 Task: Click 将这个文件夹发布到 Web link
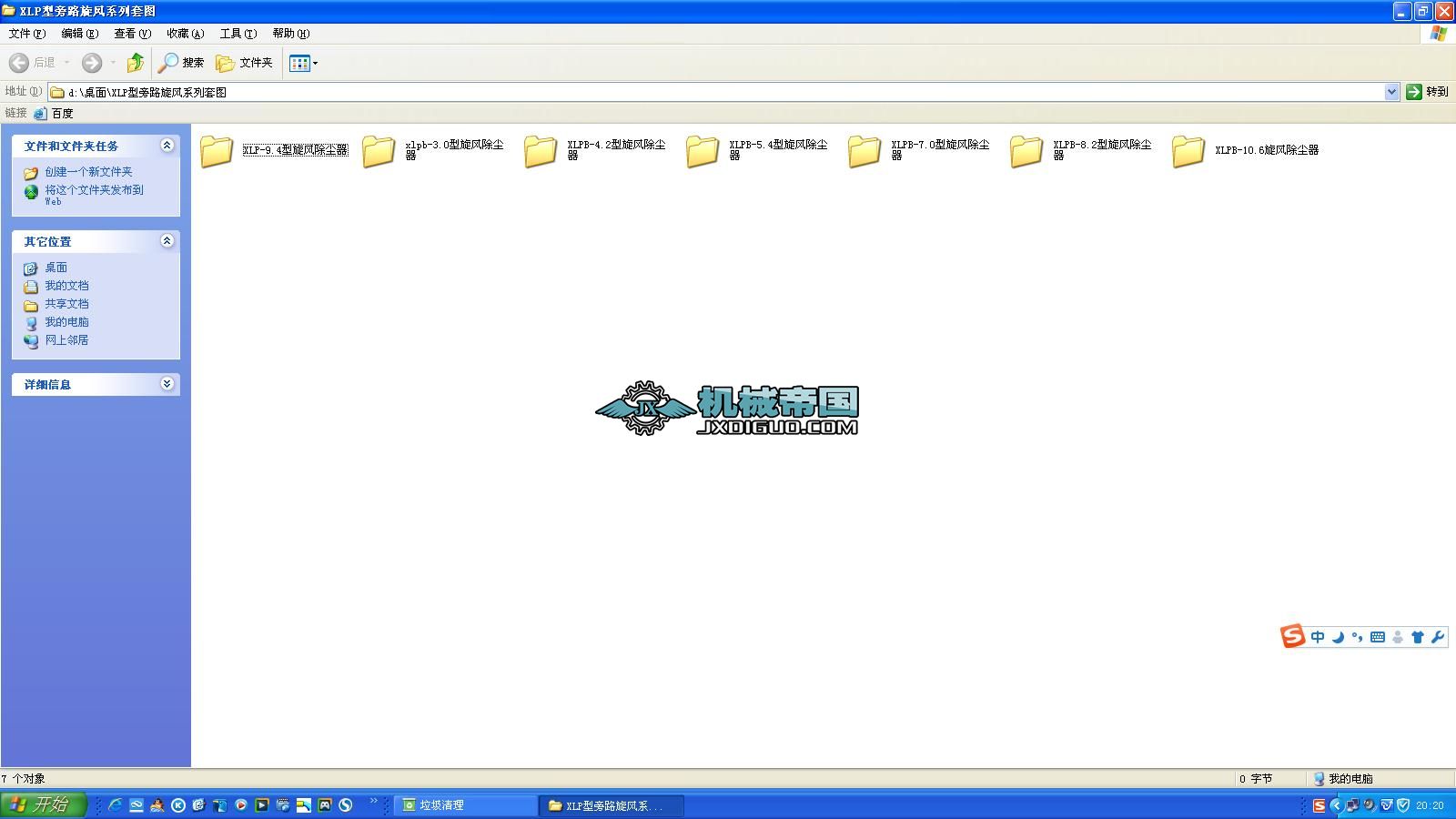coord(94,195)
